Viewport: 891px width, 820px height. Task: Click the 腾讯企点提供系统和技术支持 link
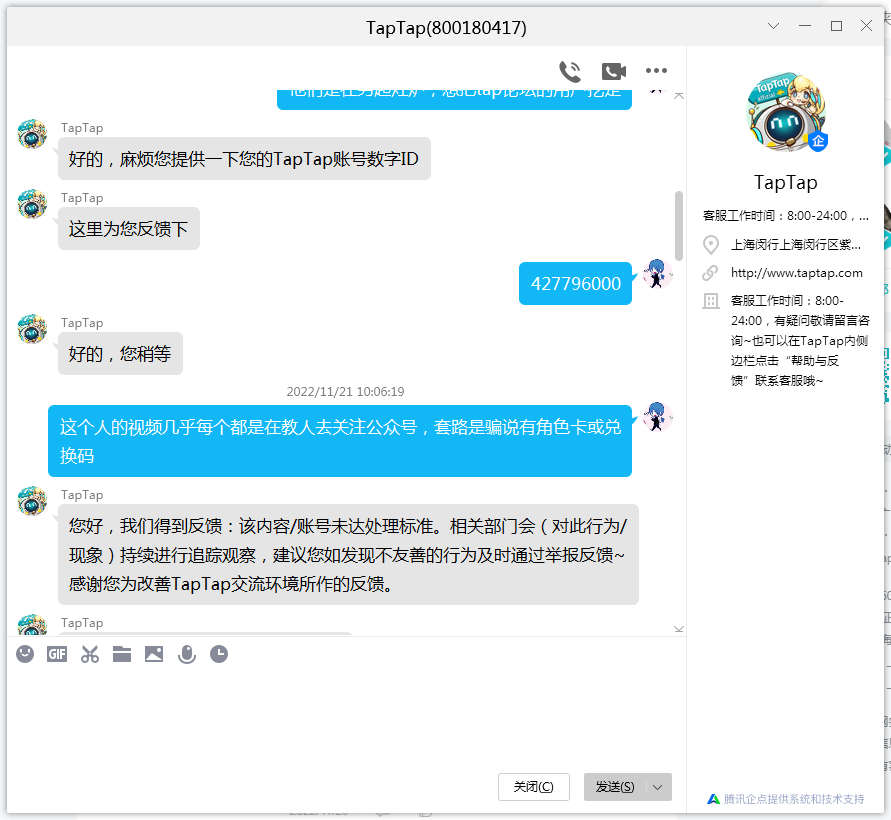pos(794,799)
